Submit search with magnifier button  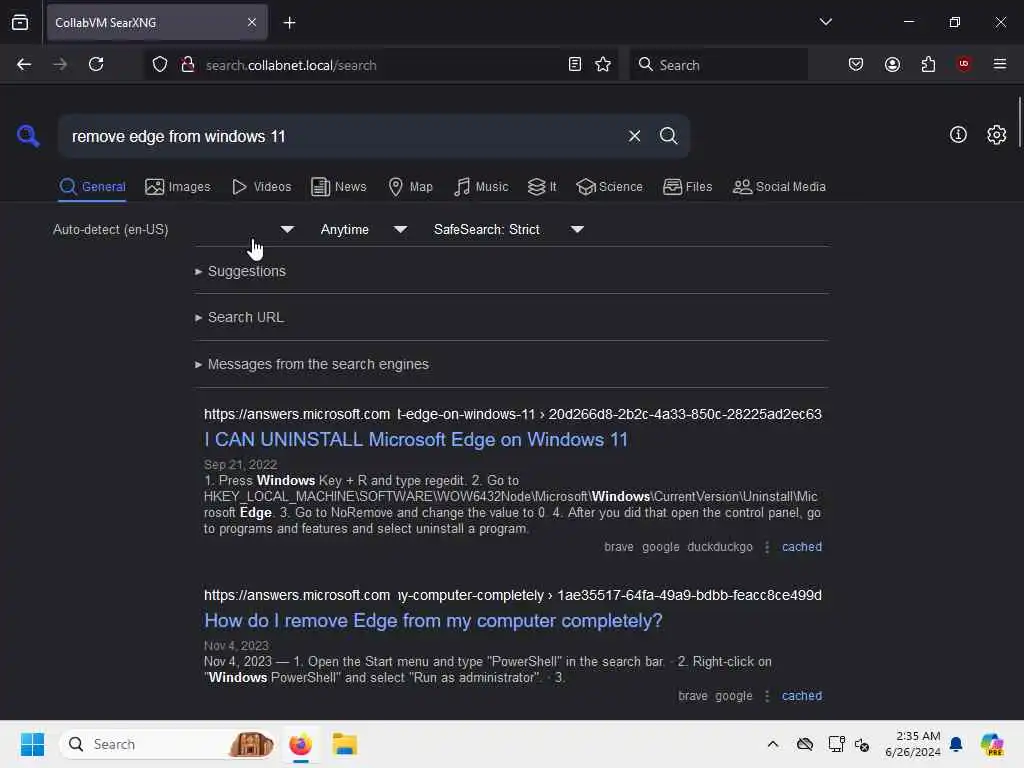tap(668, 136)
